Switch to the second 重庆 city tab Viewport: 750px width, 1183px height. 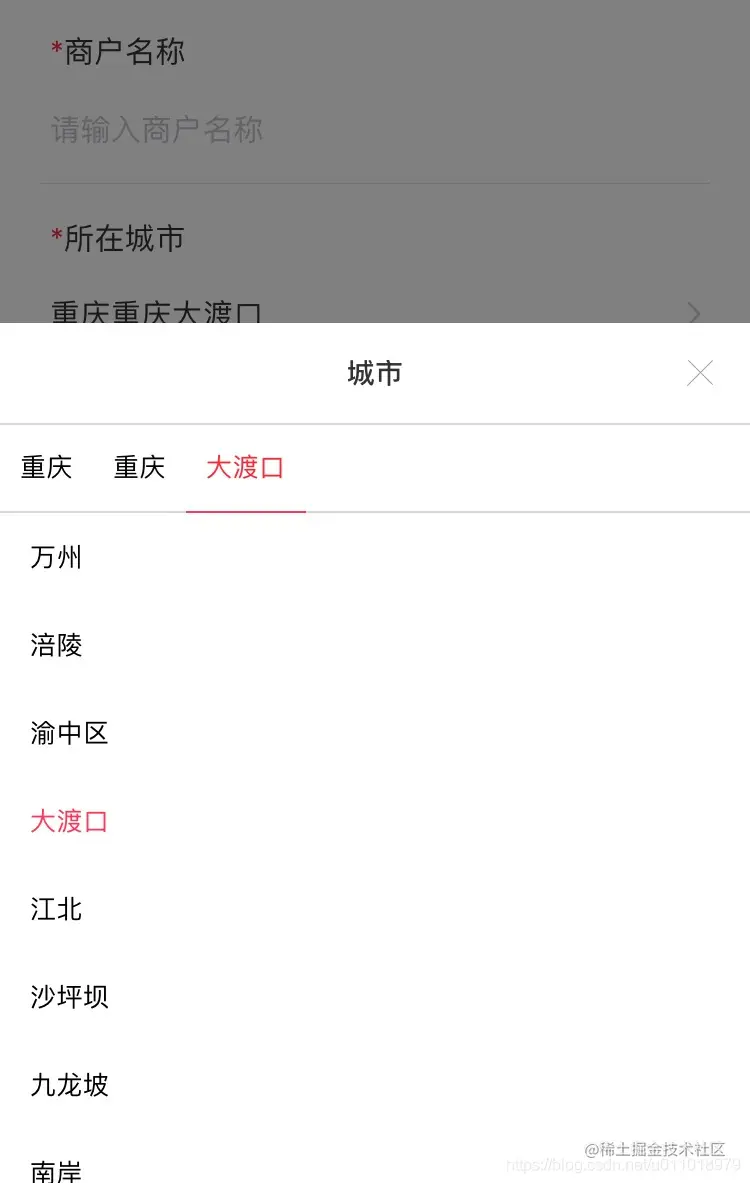point(138,467)
